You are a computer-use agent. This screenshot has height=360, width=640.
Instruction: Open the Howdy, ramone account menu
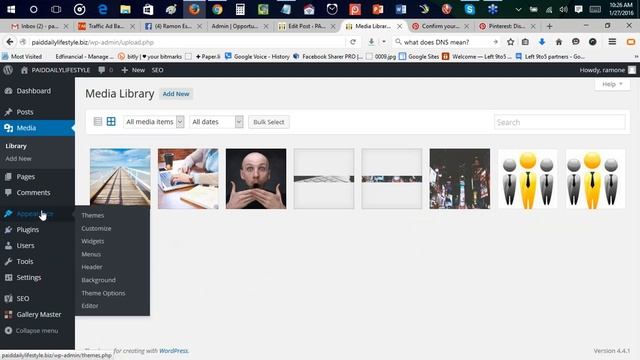click(x=607, y=70)
